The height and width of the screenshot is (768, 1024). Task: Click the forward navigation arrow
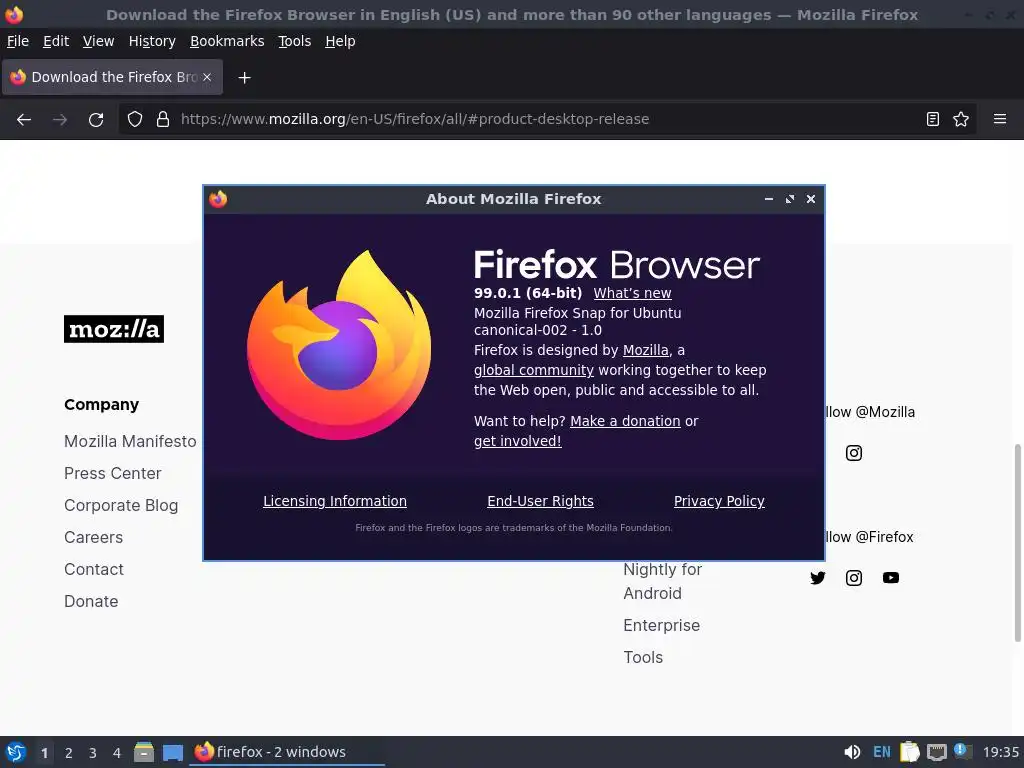click(x=60, y=120)
